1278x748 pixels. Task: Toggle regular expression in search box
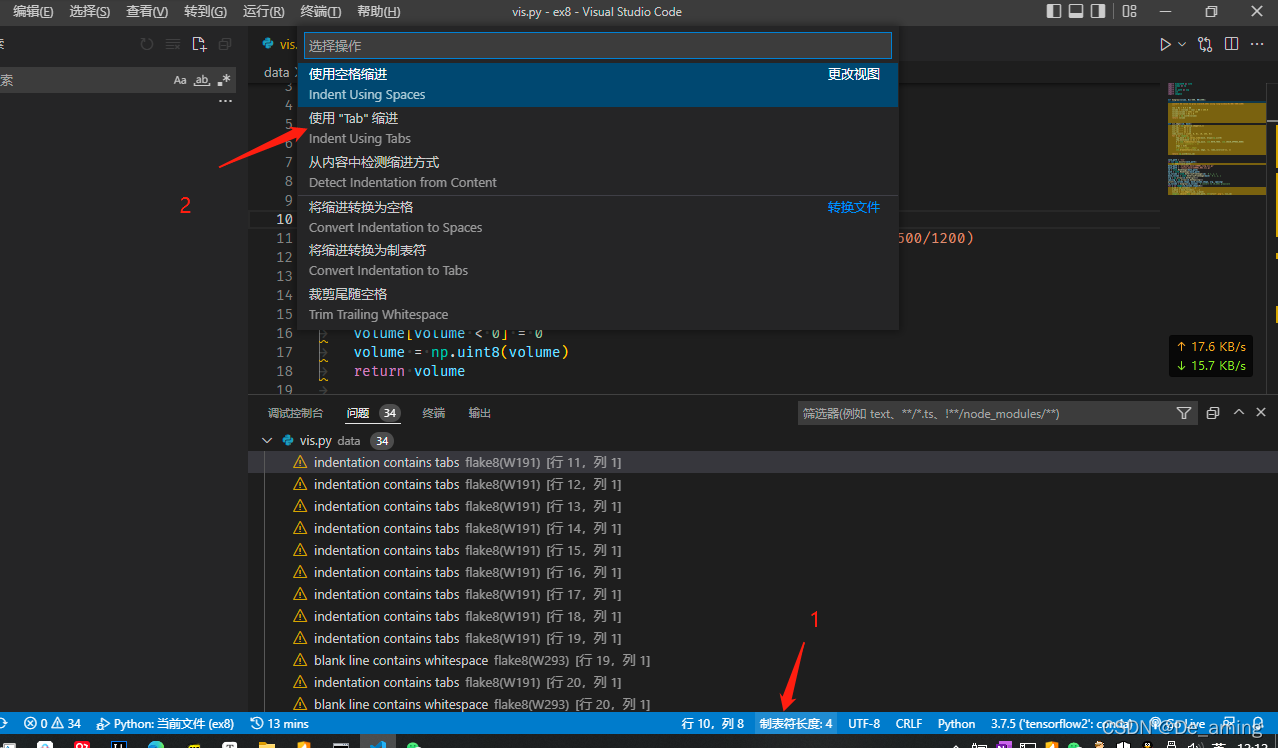(224, 80)
